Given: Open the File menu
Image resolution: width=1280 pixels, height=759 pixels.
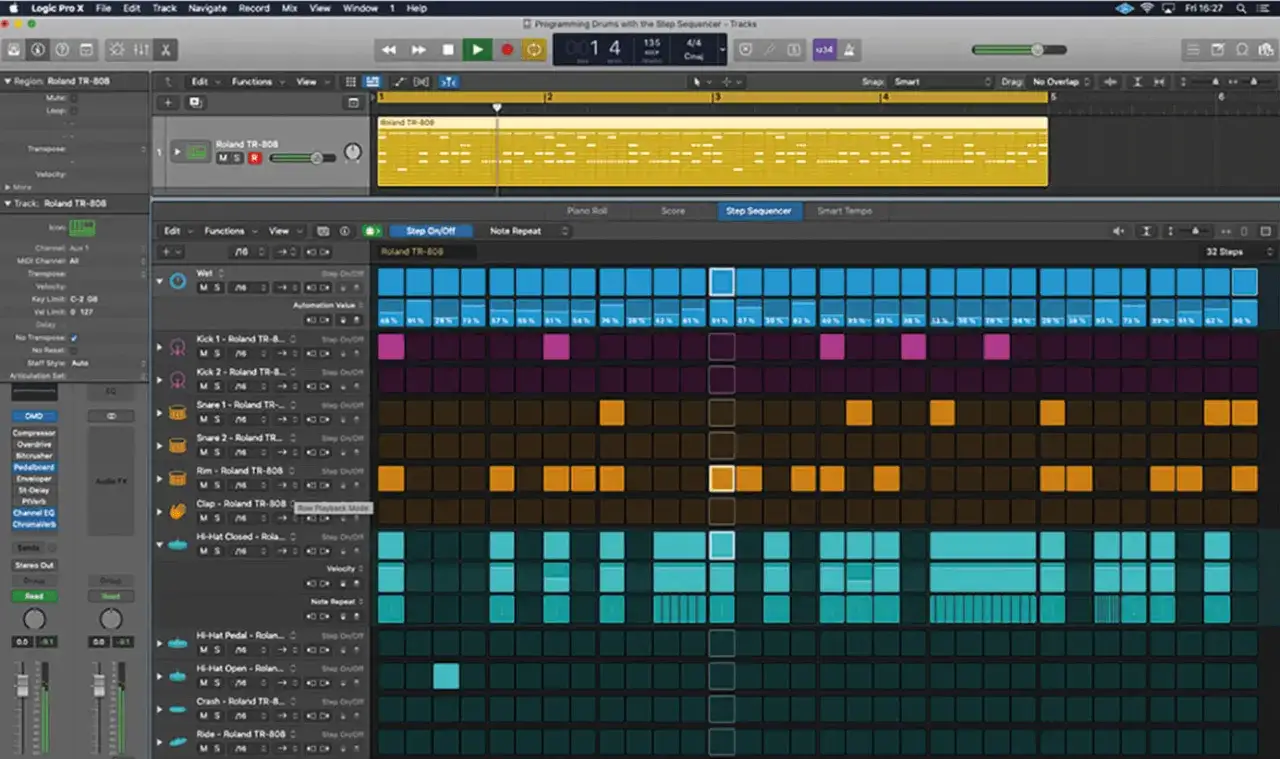Looking at the screenshot, I should 103,8.
